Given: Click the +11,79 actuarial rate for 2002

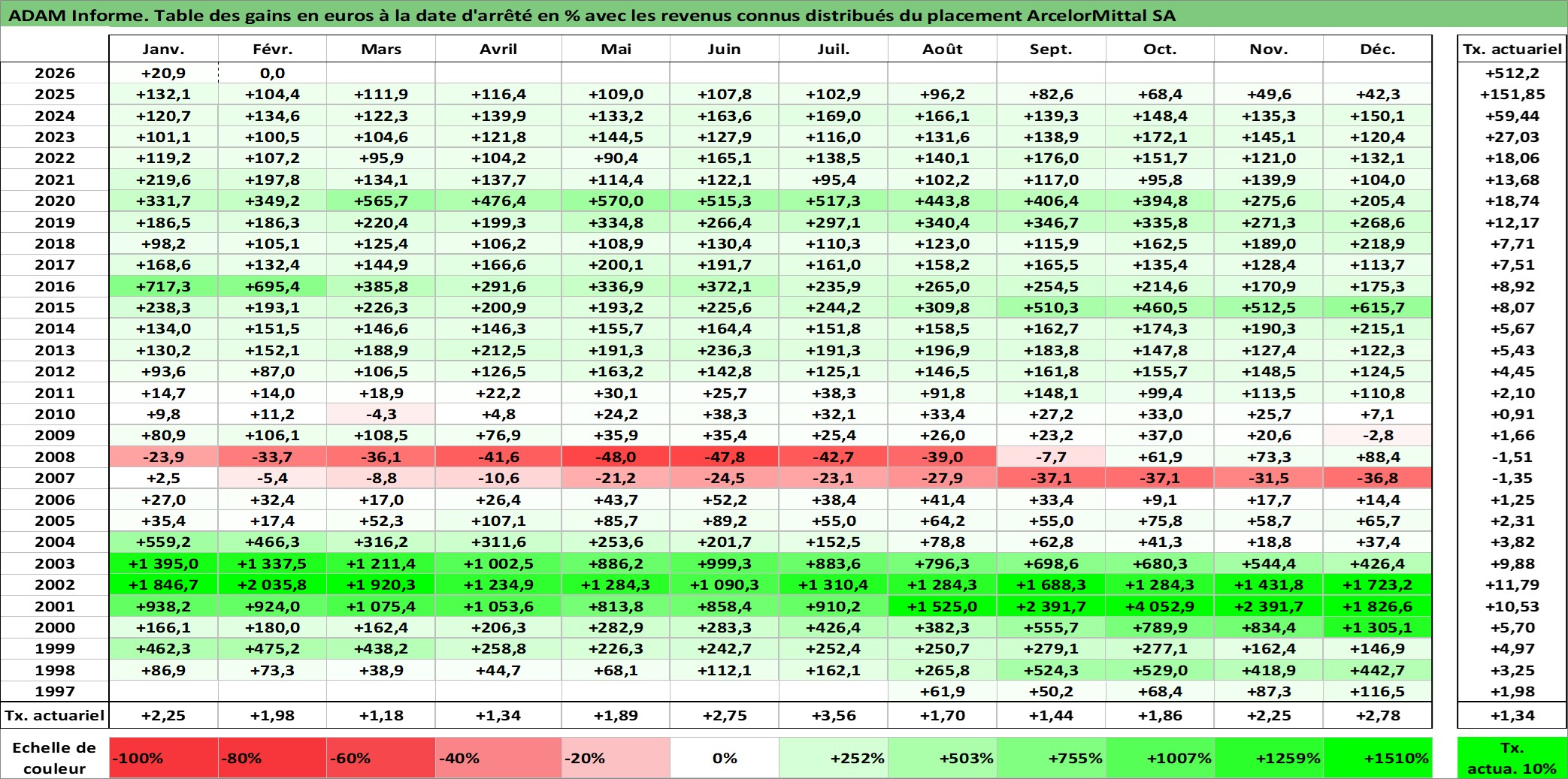Looking at the screenshot, I should pyautogui.click(x=1512, y=584).
